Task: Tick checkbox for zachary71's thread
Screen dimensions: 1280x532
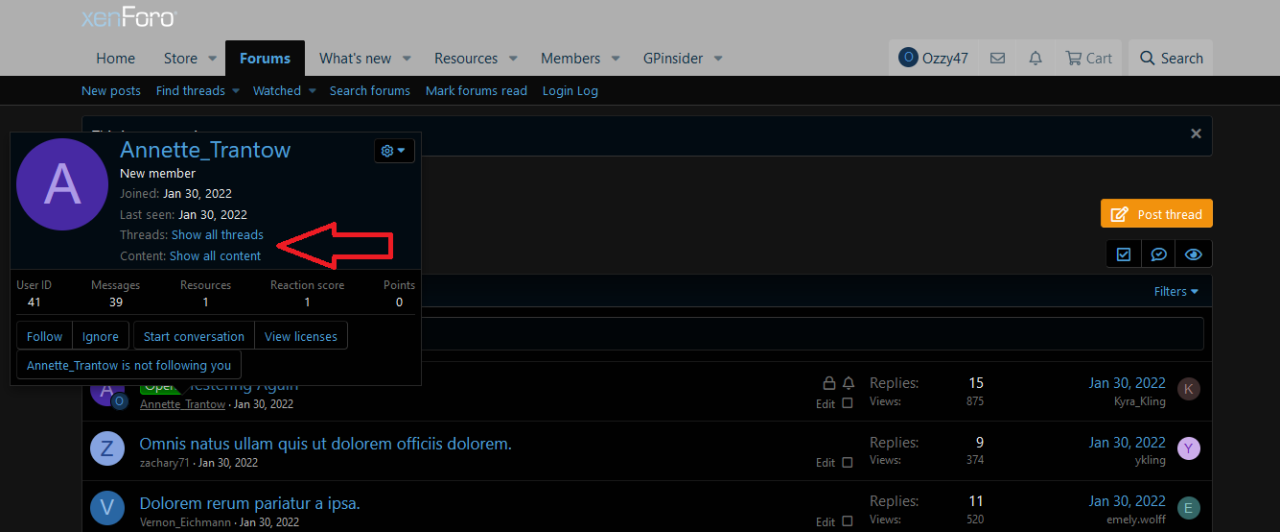Action: (x=848, y=462)
